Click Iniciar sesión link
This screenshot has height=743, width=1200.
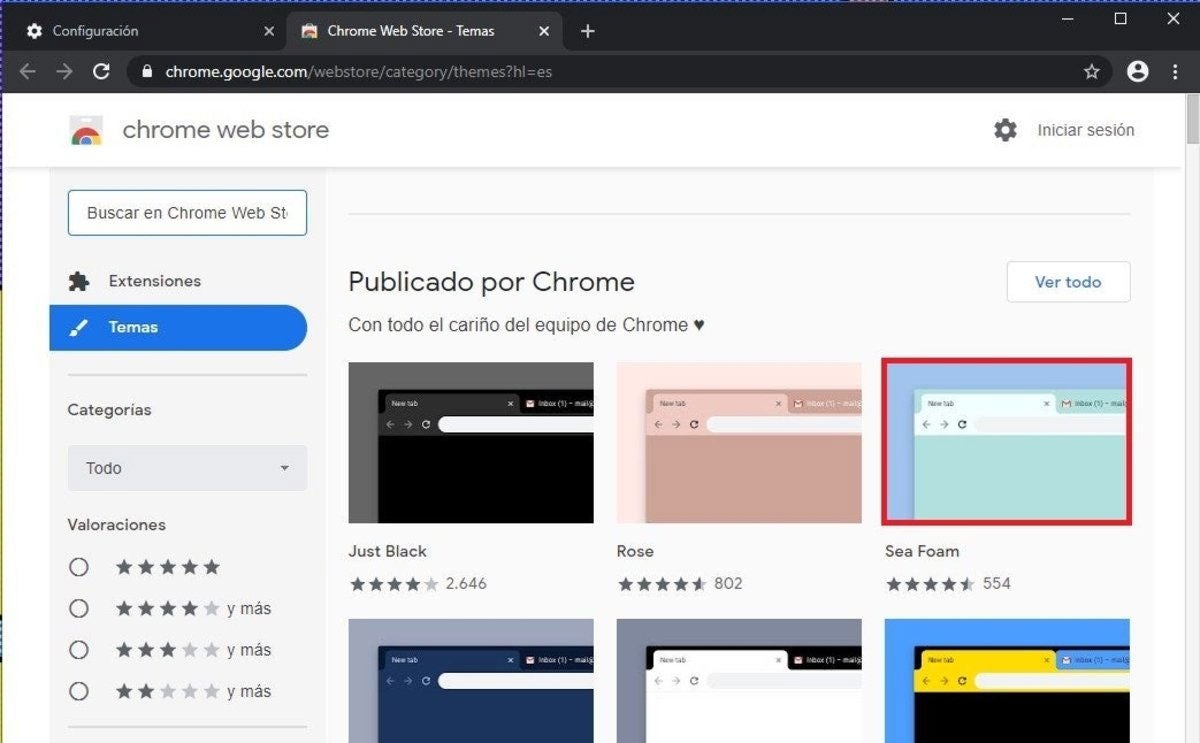click(x=1085, y=130)
